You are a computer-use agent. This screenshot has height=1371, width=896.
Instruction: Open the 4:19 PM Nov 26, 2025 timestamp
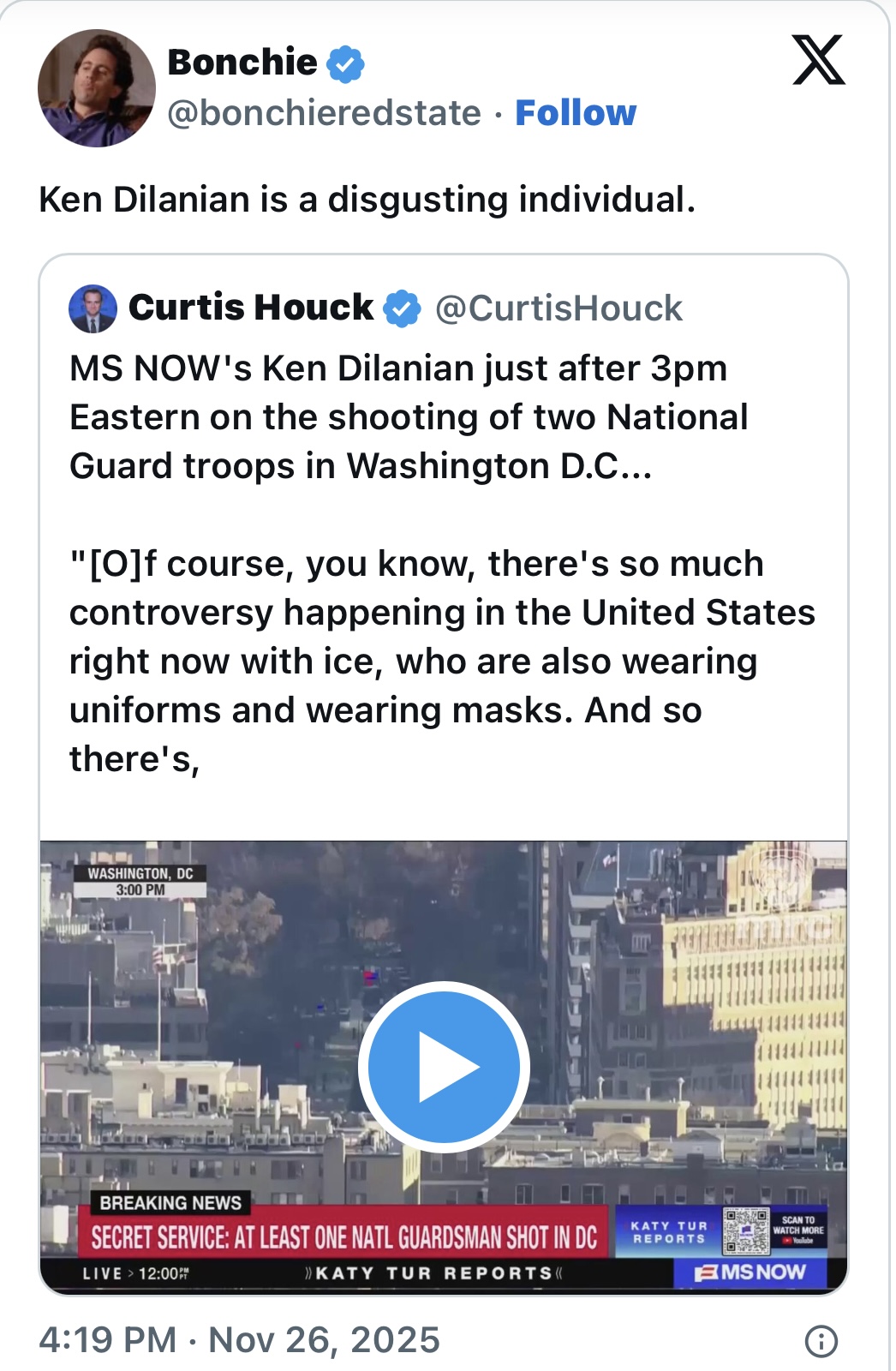tap(239, 1339)
